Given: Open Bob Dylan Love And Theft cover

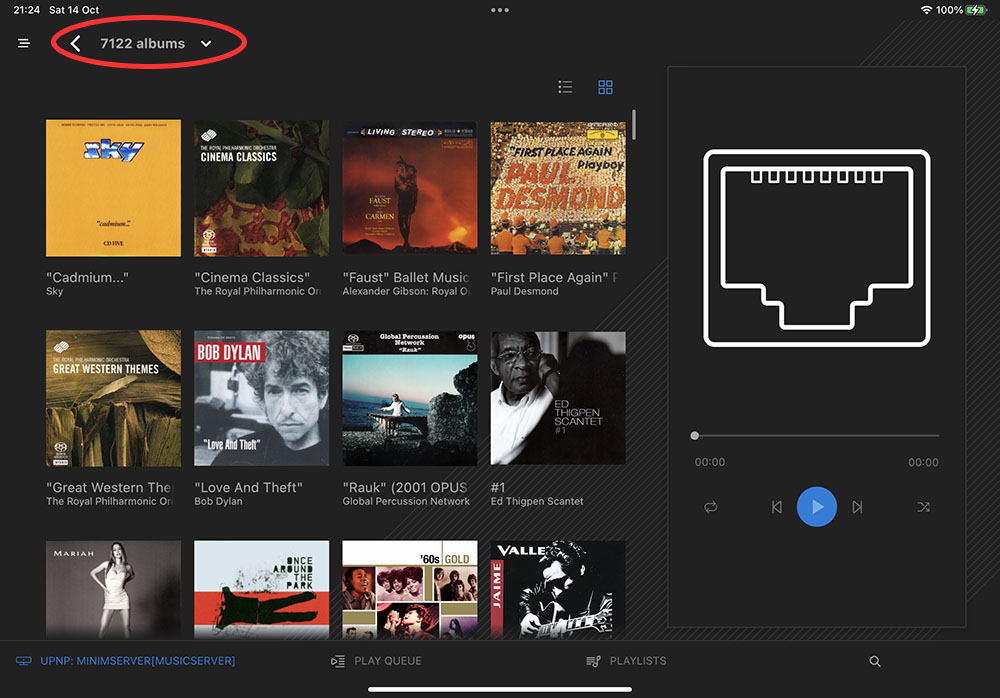Looking at the screenshot, I should click(261, 398).
